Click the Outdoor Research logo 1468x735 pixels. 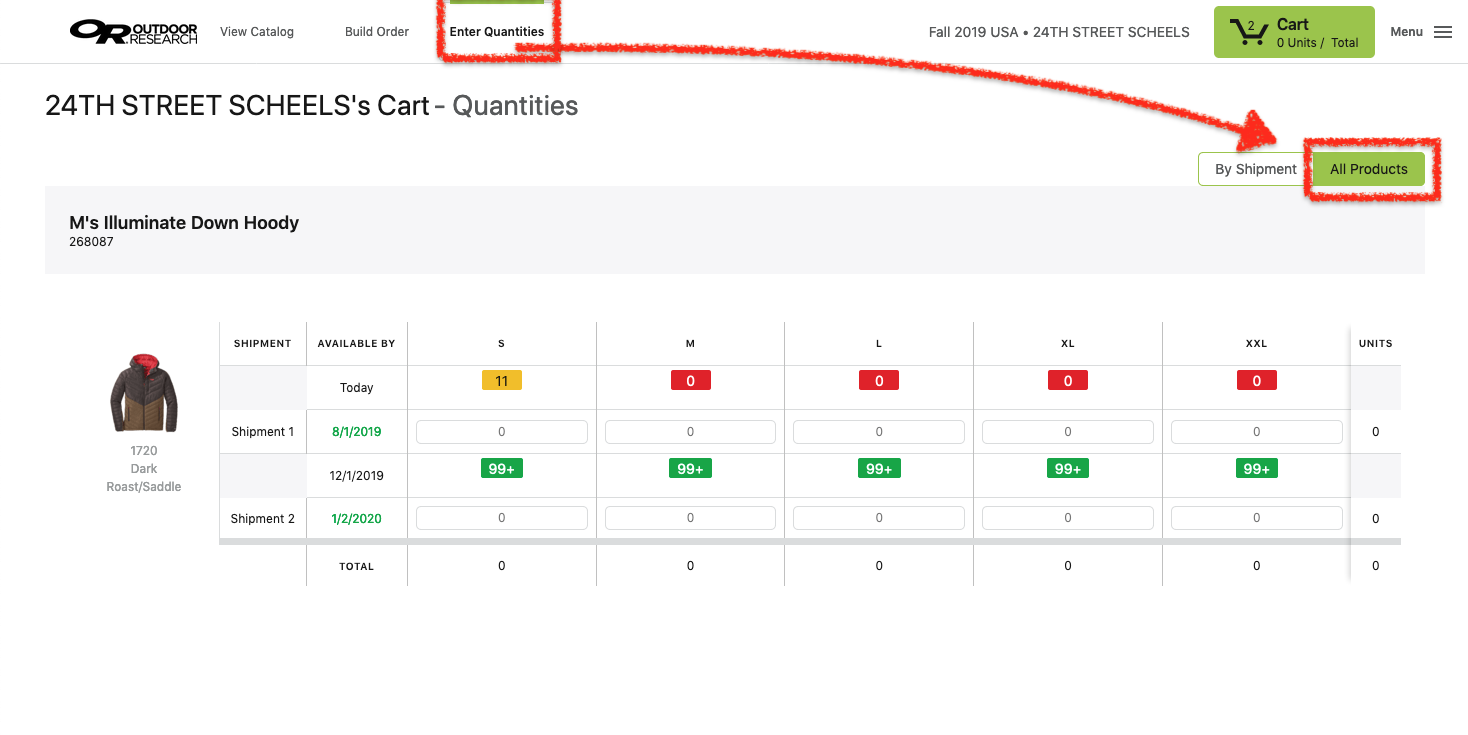pyautogui.click(x=133, y=32)
